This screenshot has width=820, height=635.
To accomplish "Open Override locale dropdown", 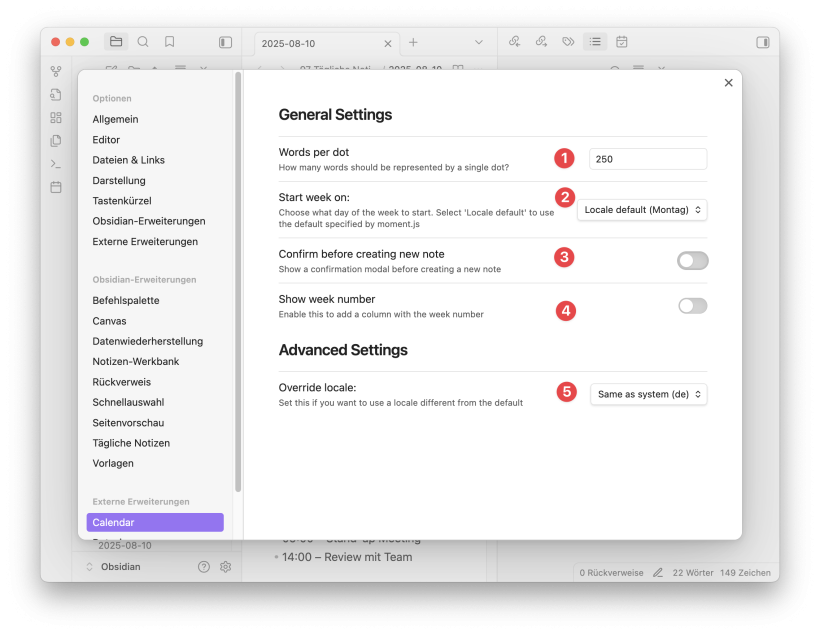I will [x=648, y=394].
